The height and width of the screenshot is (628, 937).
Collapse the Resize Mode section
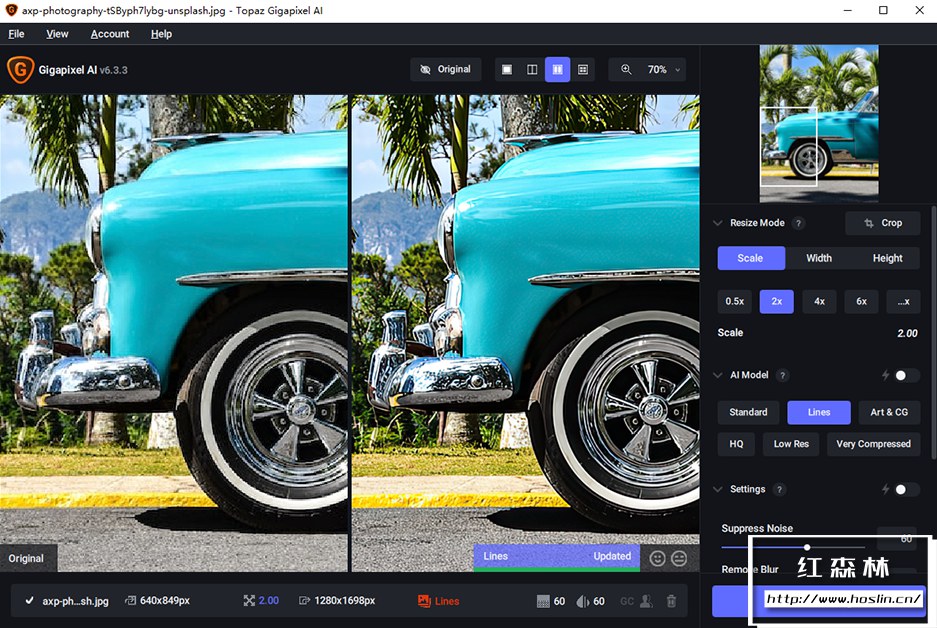tap(717, 223)
